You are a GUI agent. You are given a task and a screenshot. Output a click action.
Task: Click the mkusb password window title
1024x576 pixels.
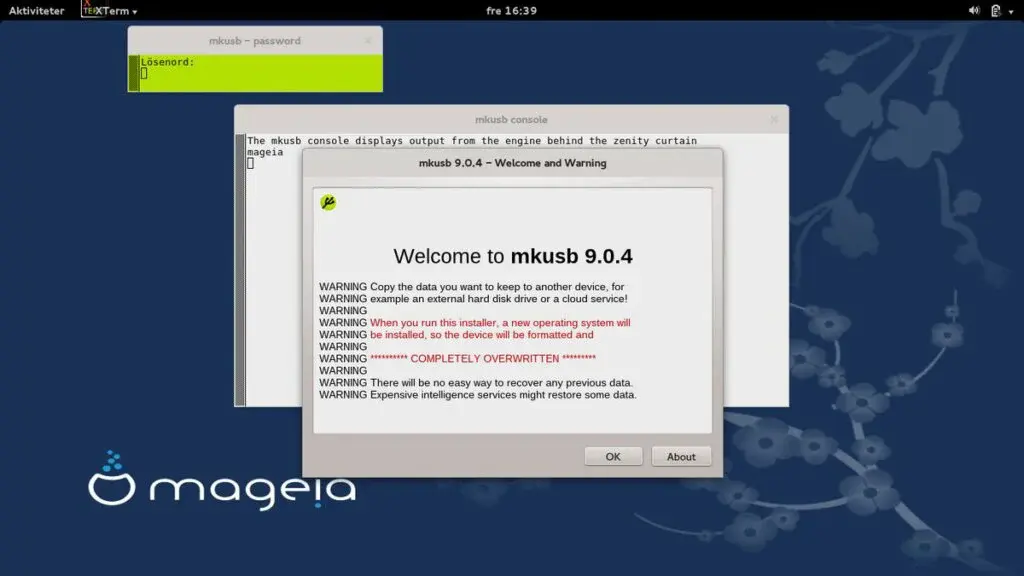(x=255, y=40)
